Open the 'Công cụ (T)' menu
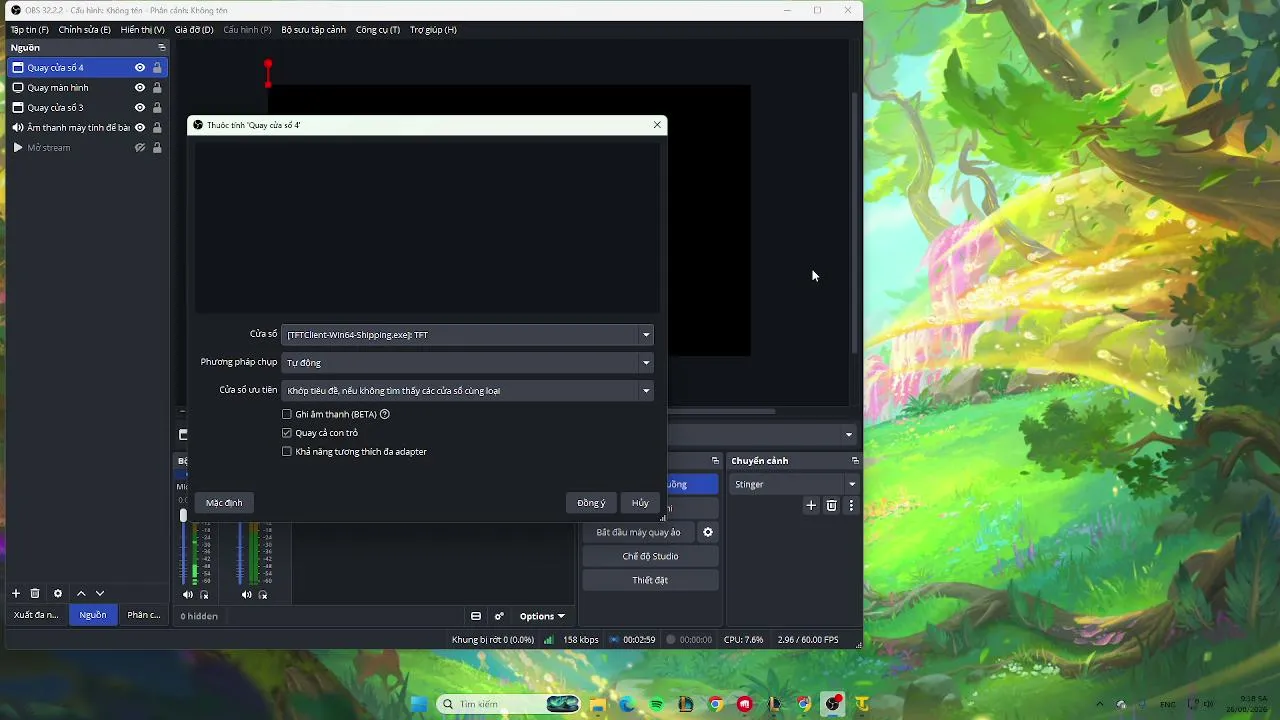 (x=378, y=30)
